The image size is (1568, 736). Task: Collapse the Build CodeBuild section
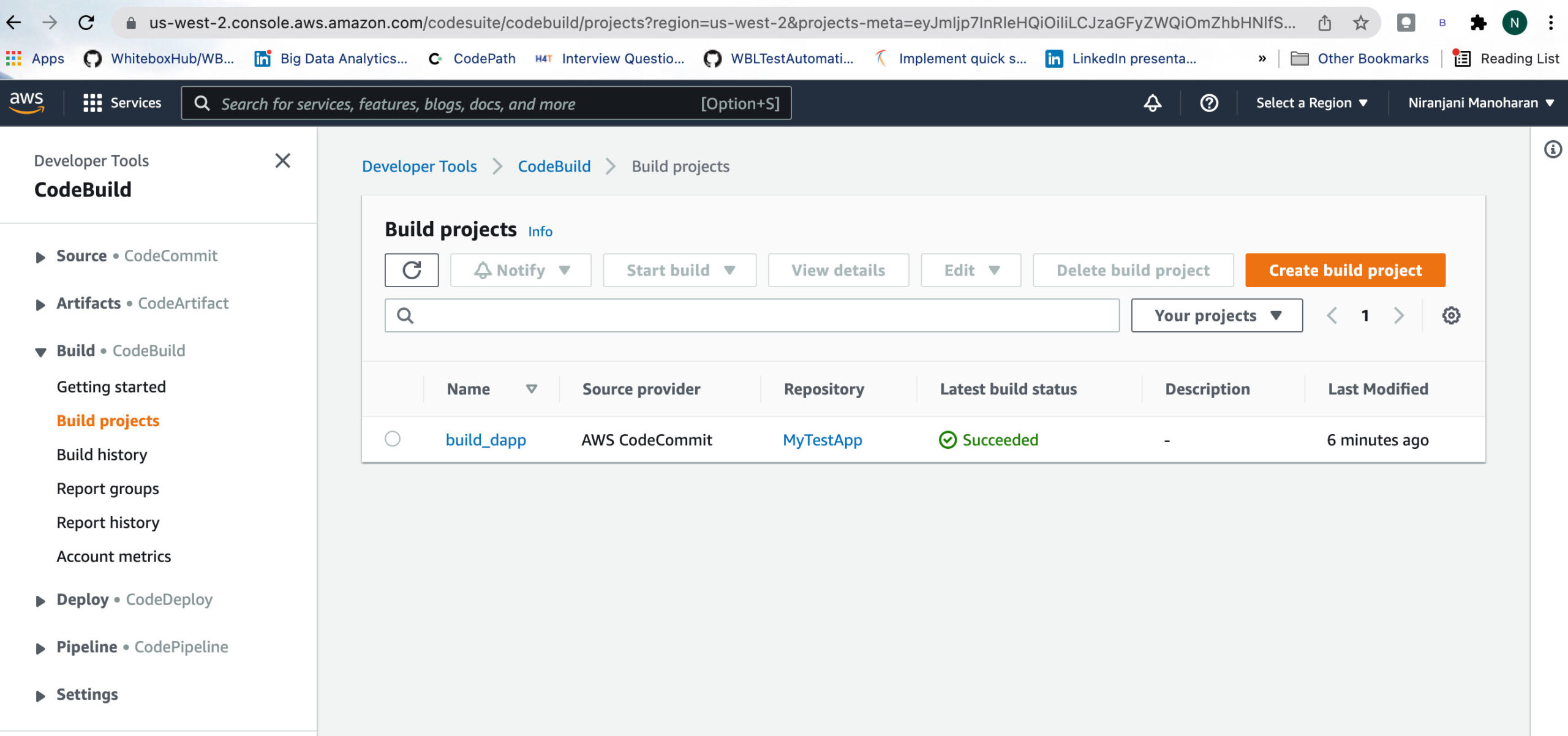tap(40, 351)
